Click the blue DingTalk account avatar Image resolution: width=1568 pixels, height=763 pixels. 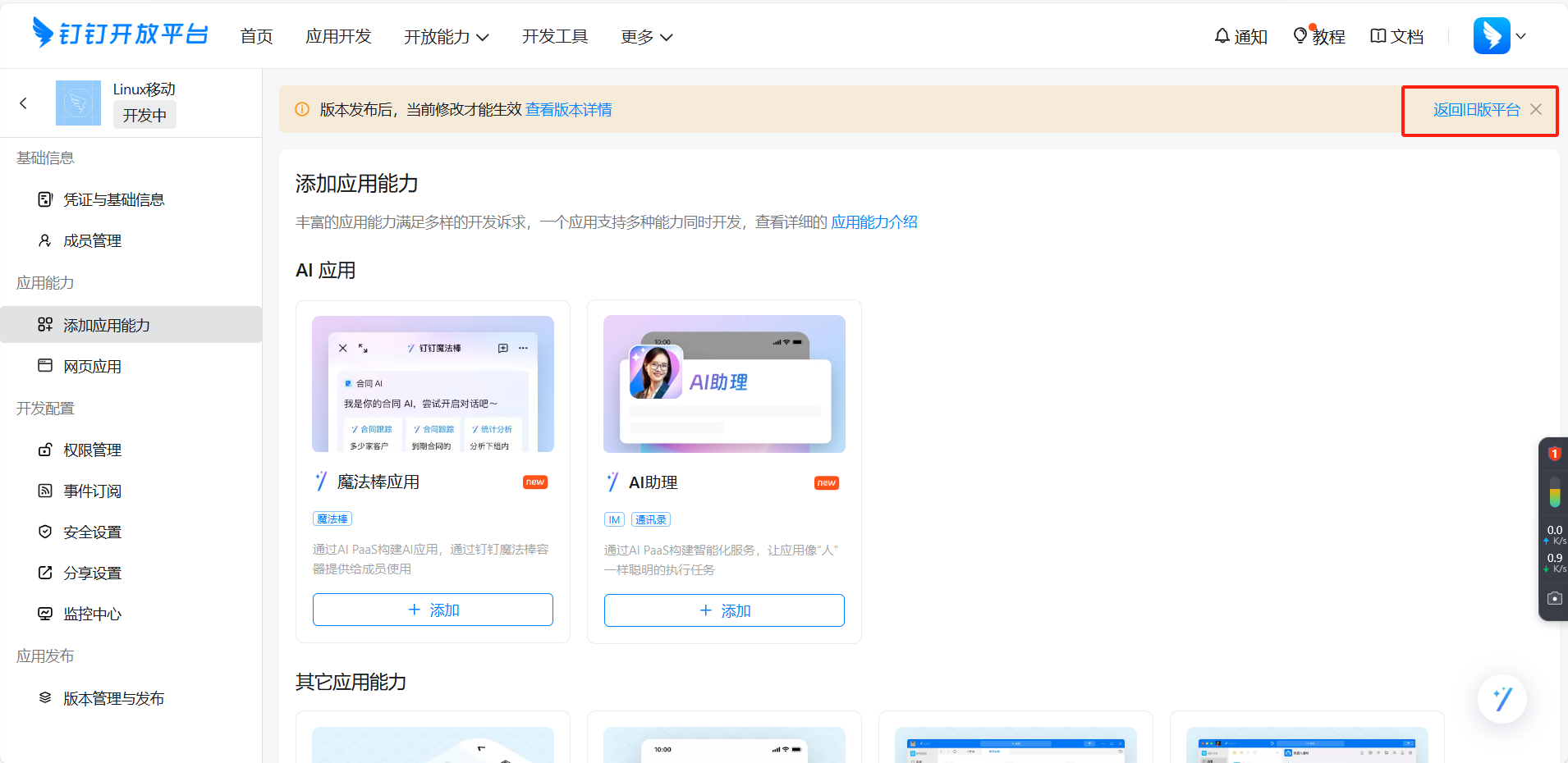click(1492, 35)
